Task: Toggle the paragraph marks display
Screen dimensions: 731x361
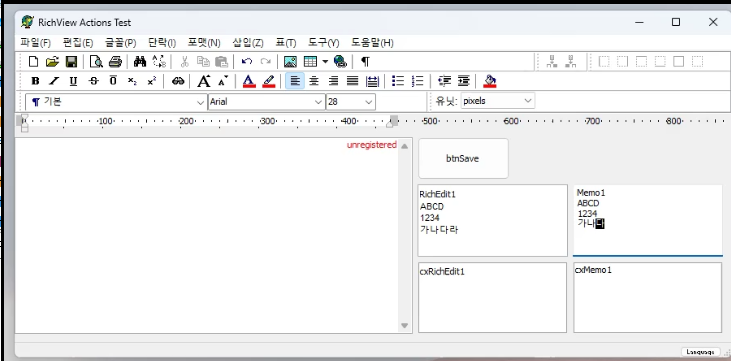Action: pyautogui.click(x=365, y=62)
